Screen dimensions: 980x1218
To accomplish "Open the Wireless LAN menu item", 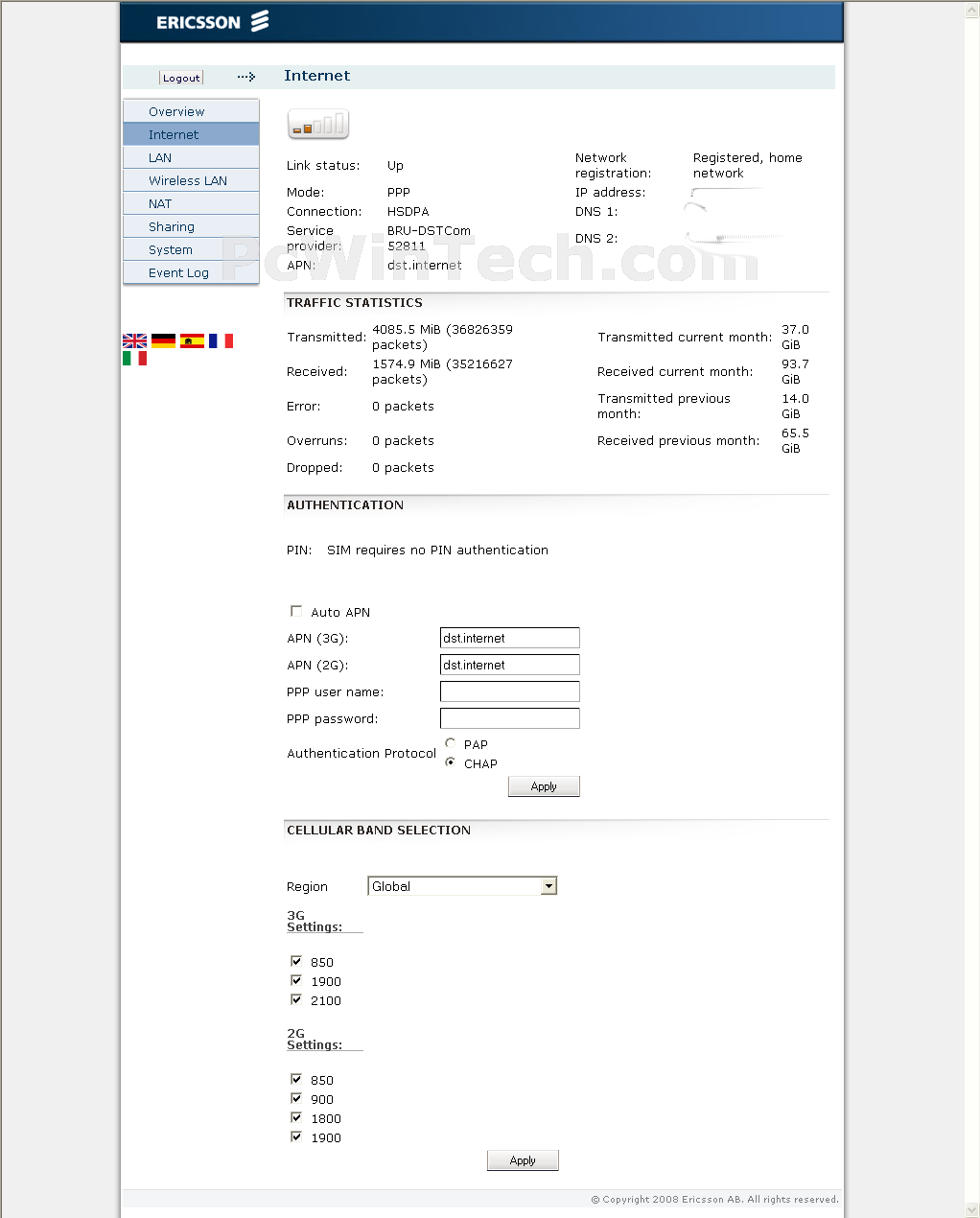I will [191, 180].
